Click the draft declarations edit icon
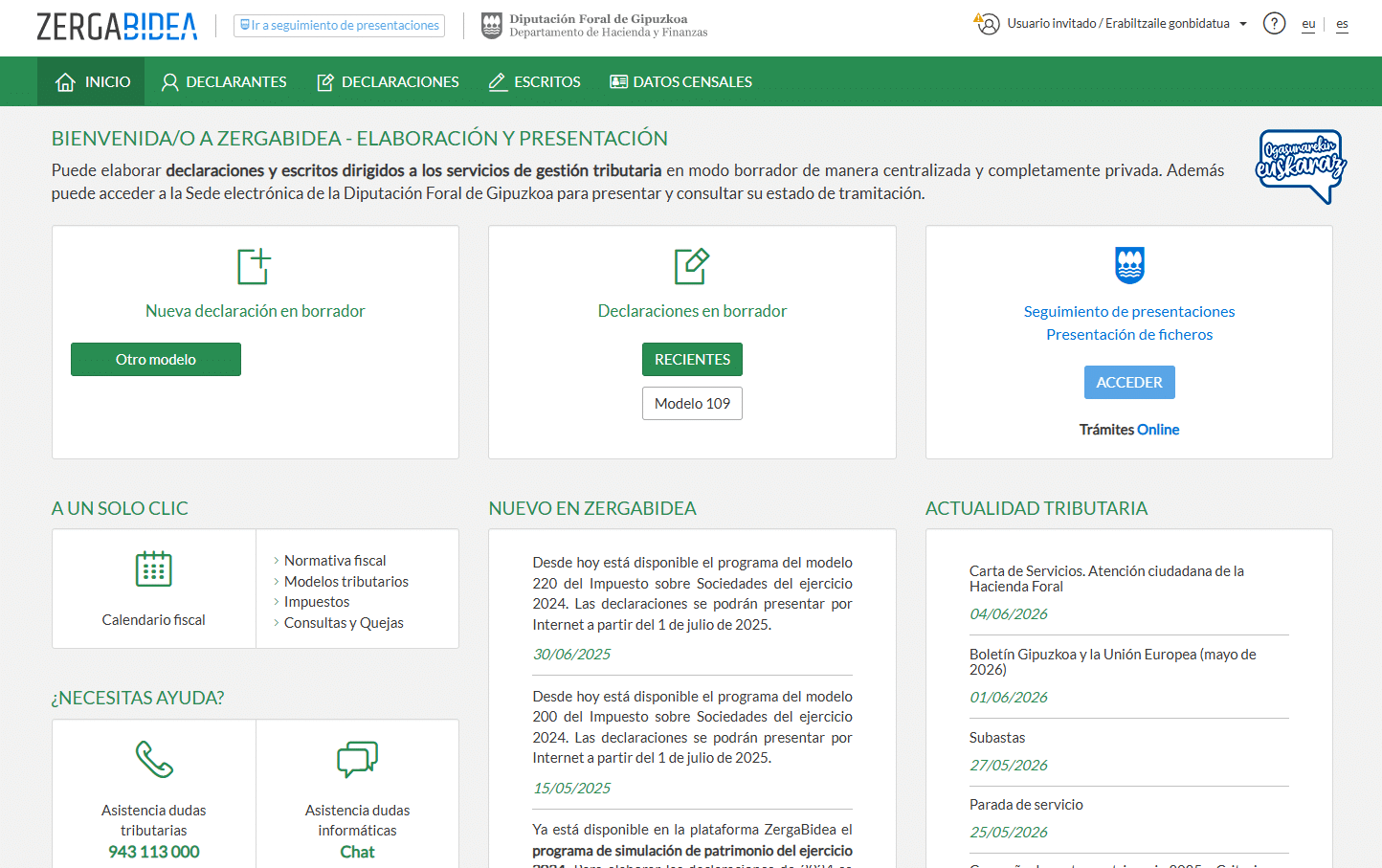The image size is (1382, 868). 692,266
